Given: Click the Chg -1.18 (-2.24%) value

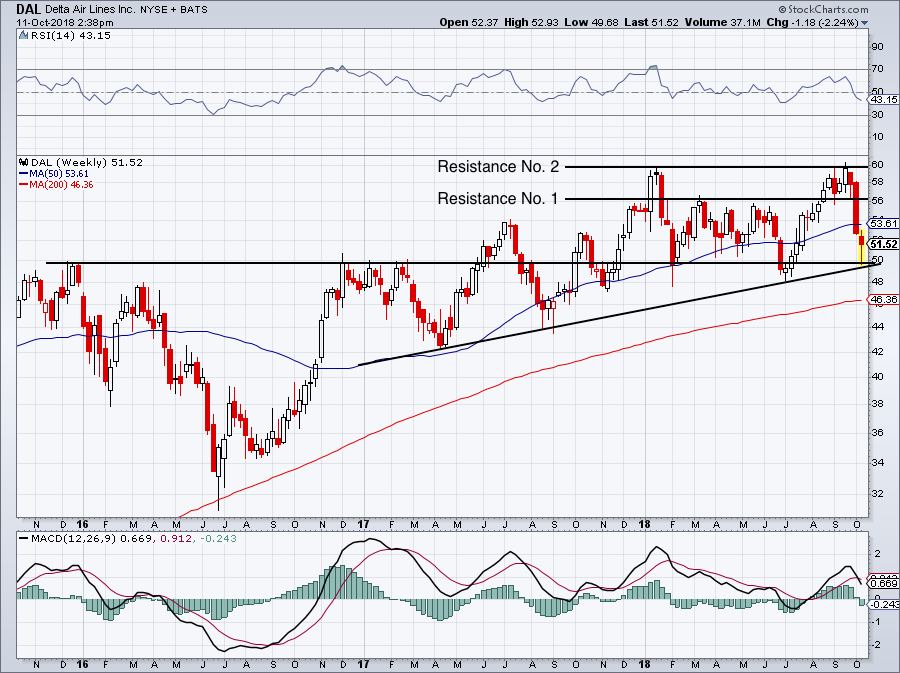Looking at the screenshot, I should [x=813, y=22].
